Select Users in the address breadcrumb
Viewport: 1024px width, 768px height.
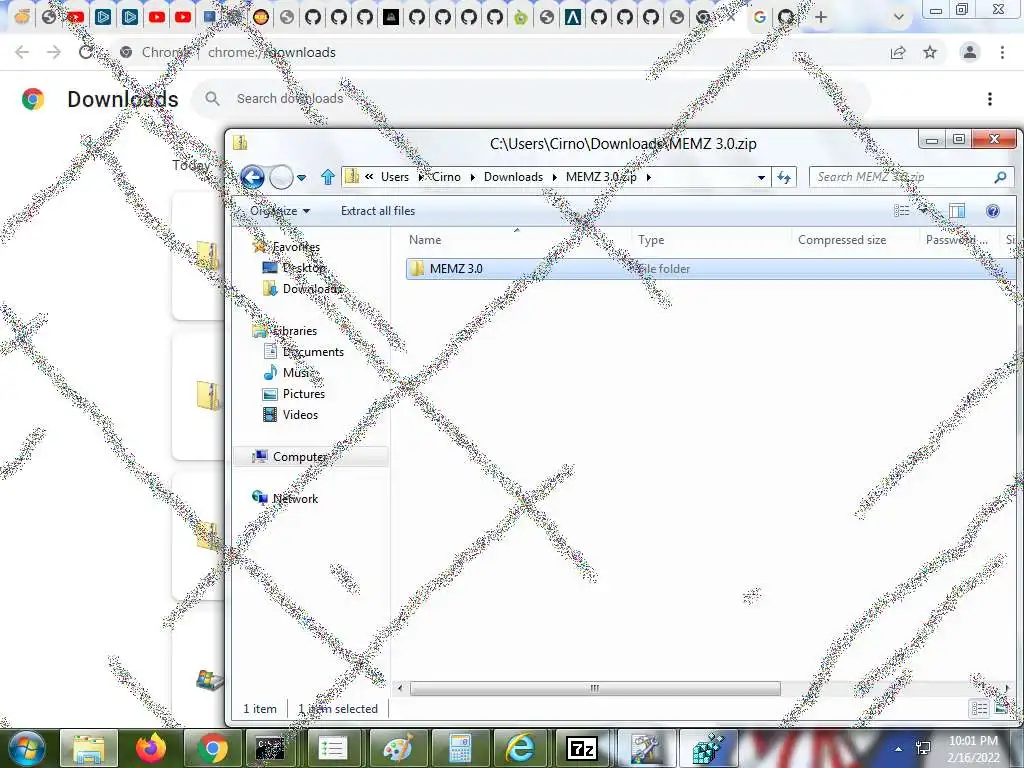[394, 177]
